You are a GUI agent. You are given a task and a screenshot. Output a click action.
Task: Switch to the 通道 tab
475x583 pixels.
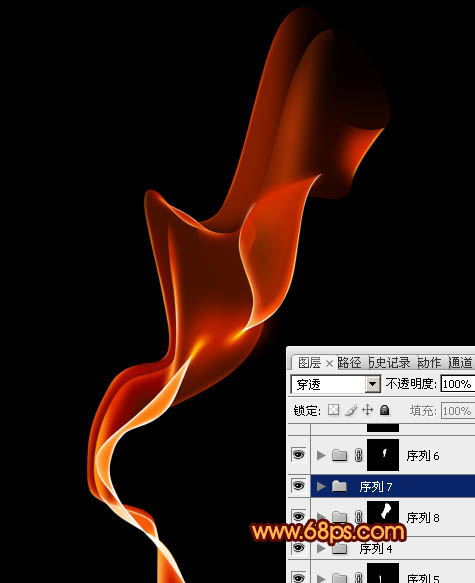coord(461,363)
